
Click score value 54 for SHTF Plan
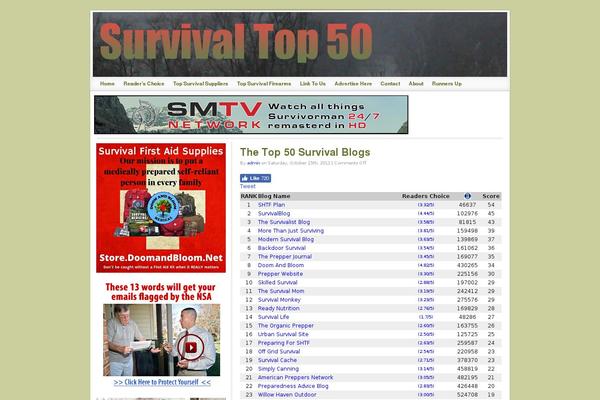tap(491, 205)
